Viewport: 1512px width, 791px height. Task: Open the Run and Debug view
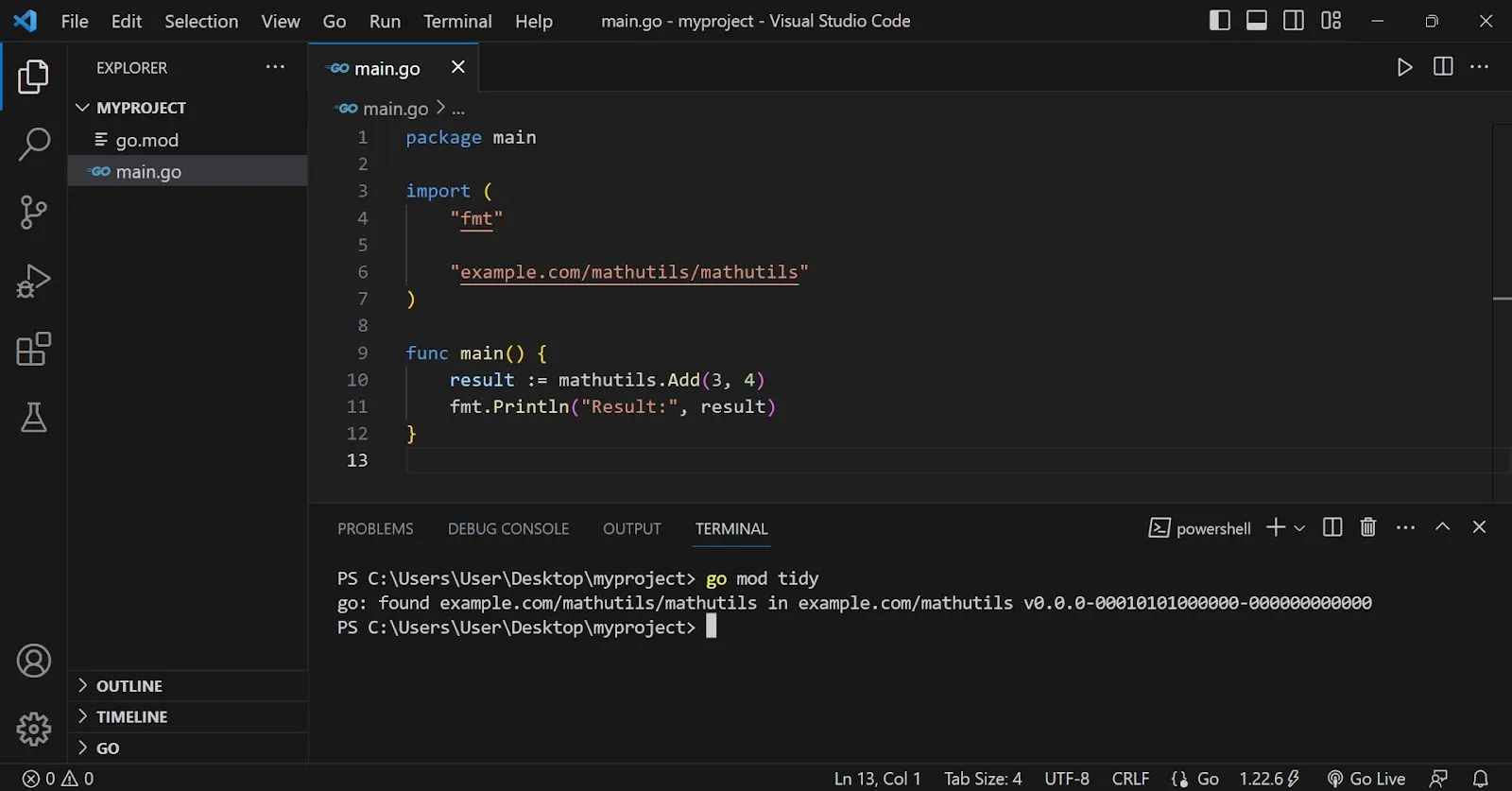[x=33, y=281]
